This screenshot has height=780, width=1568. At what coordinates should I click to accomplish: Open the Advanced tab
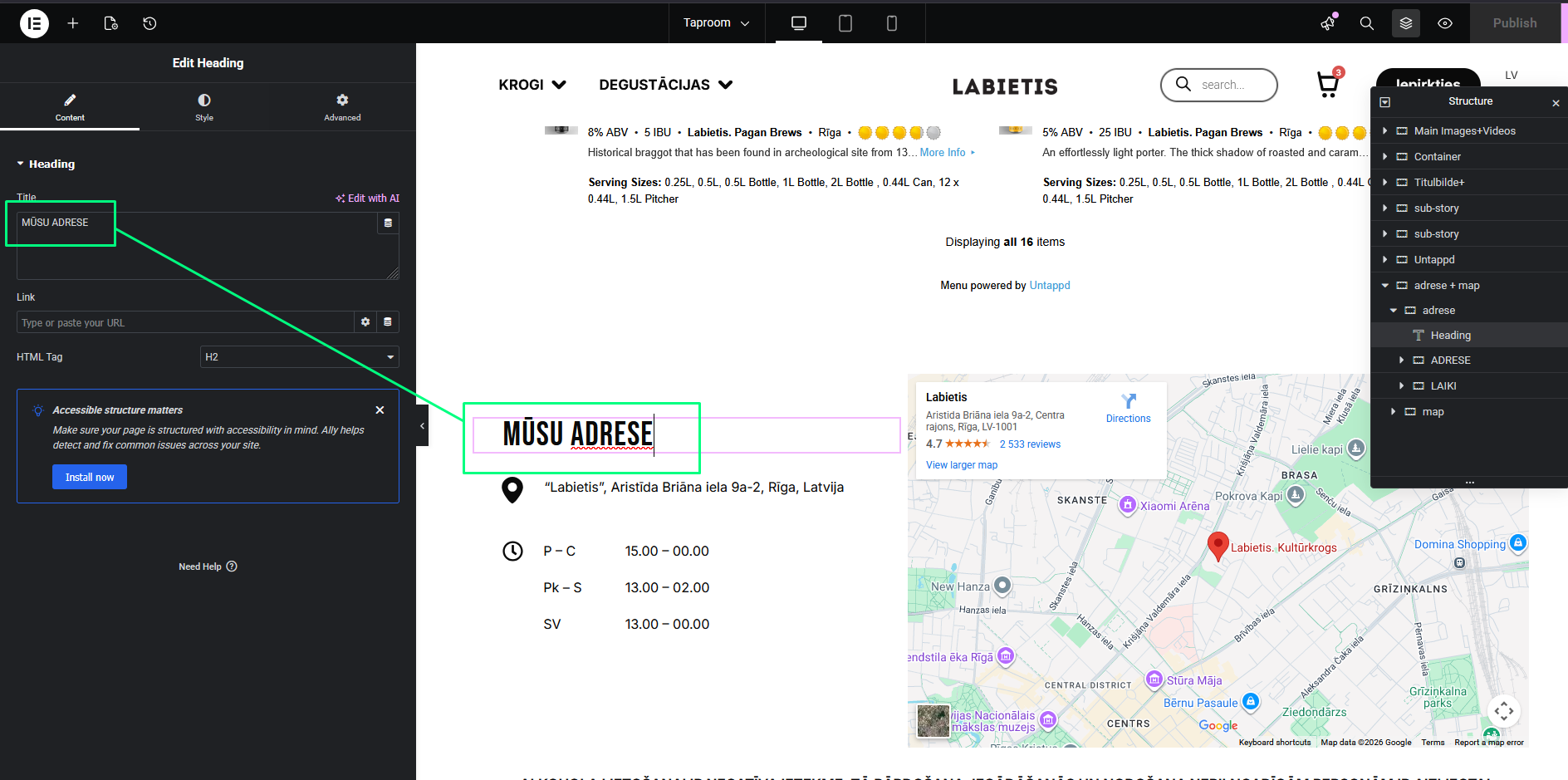pos(342,107)
